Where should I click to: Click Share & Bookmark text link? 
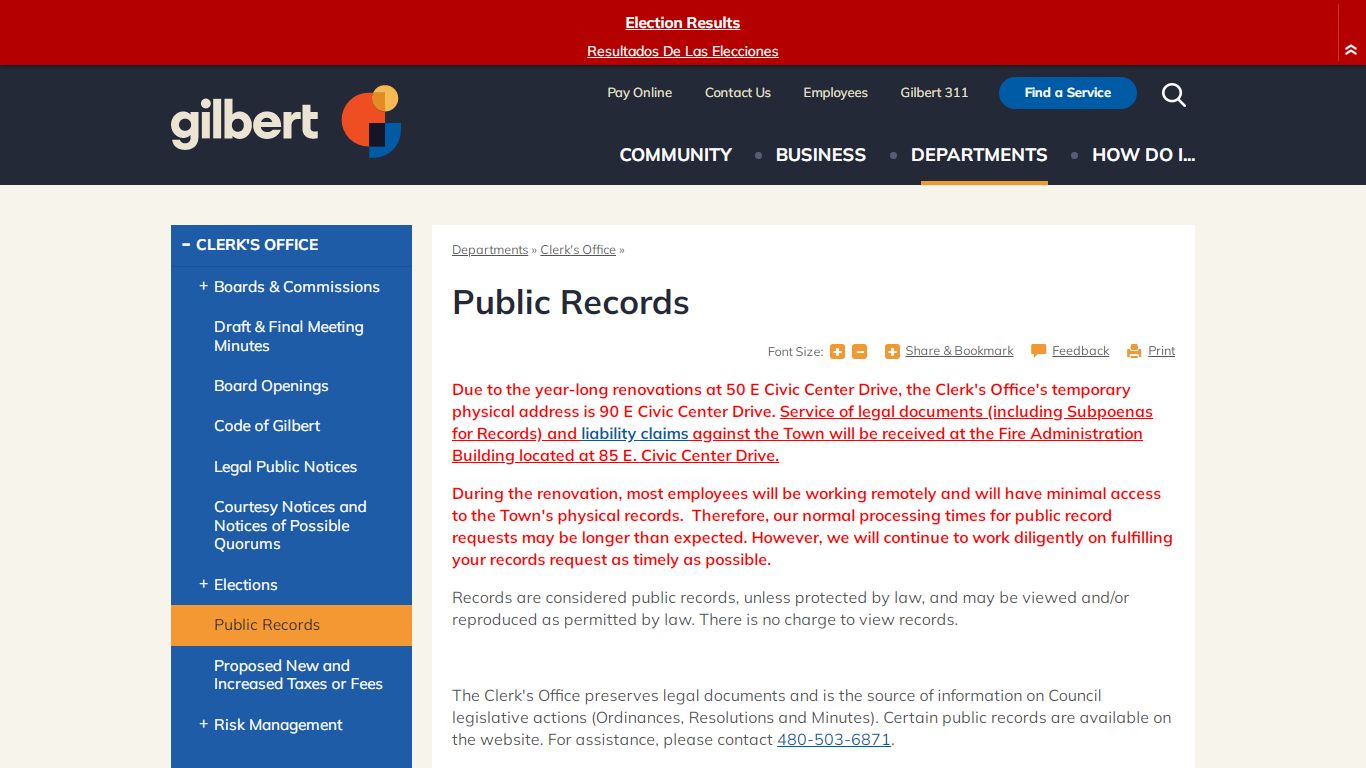959,351
